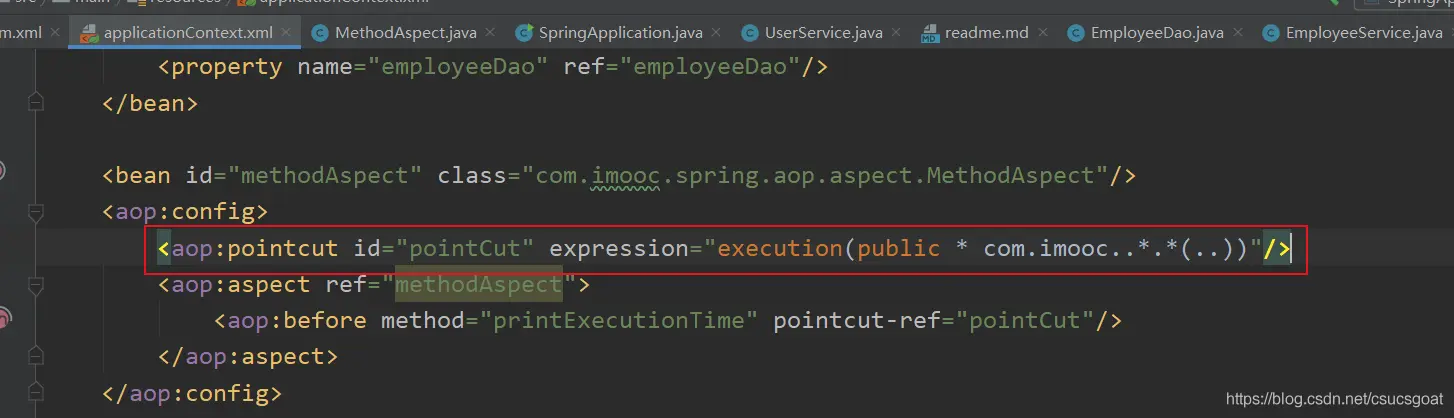This screenshot has height=418, width=1454.
Task: Click the readme.md markdown file icon
Action: (x=930, y=33)
